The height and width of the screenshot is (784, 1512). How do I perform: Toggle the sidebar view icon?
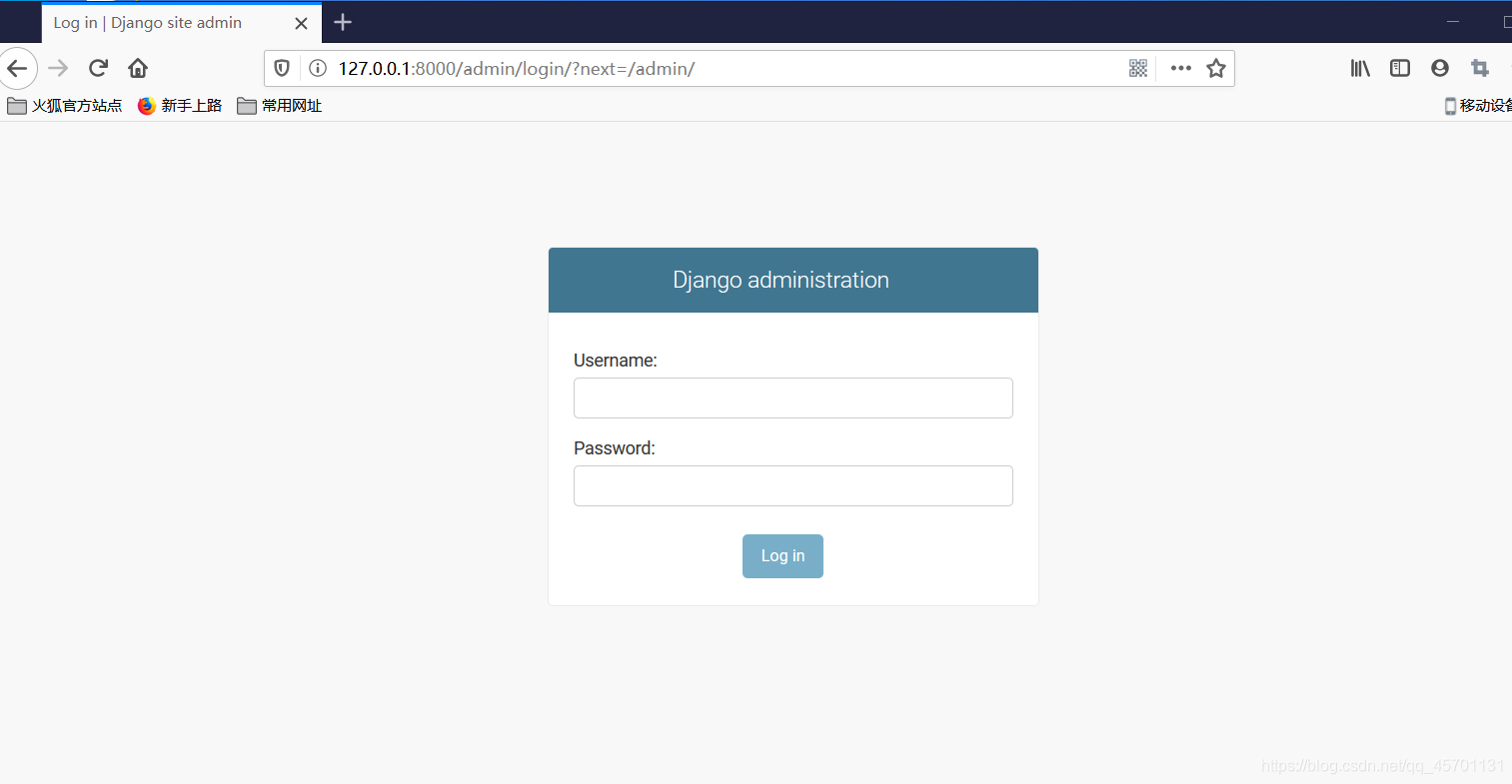coord(1400,68)
